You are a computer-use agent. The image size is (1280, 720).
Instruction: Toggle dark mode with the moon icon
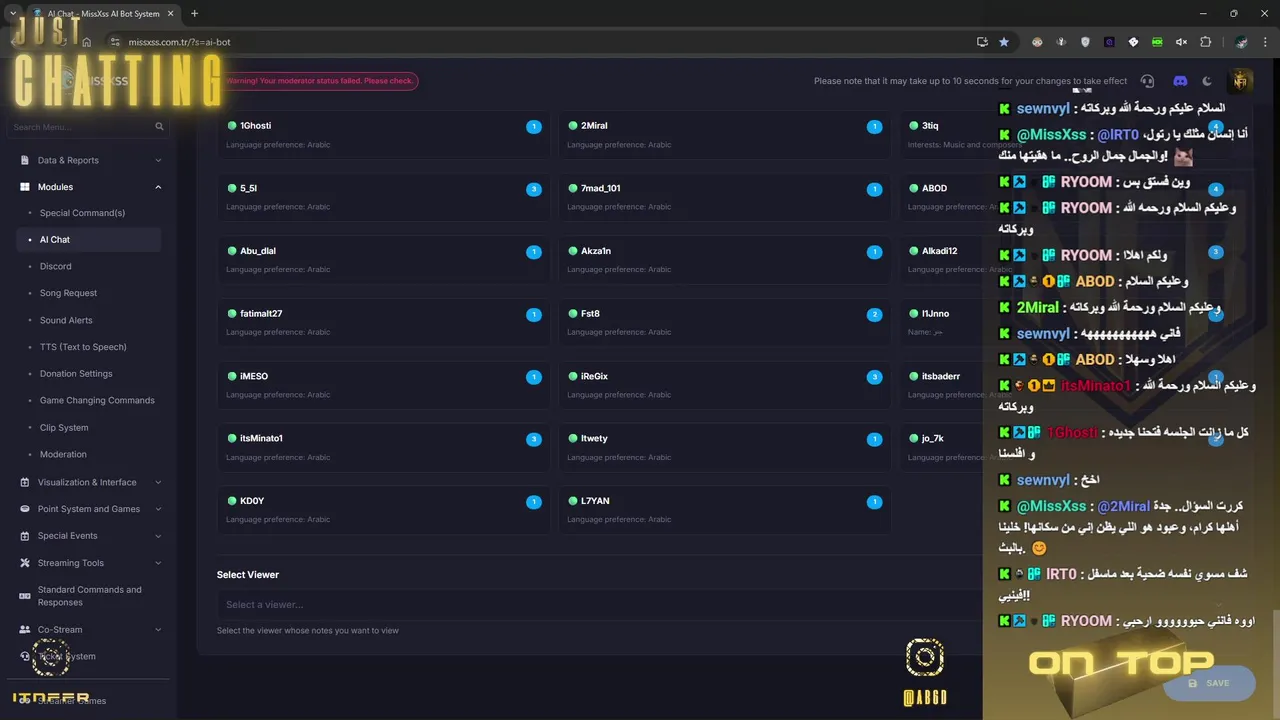point(1207,81)
